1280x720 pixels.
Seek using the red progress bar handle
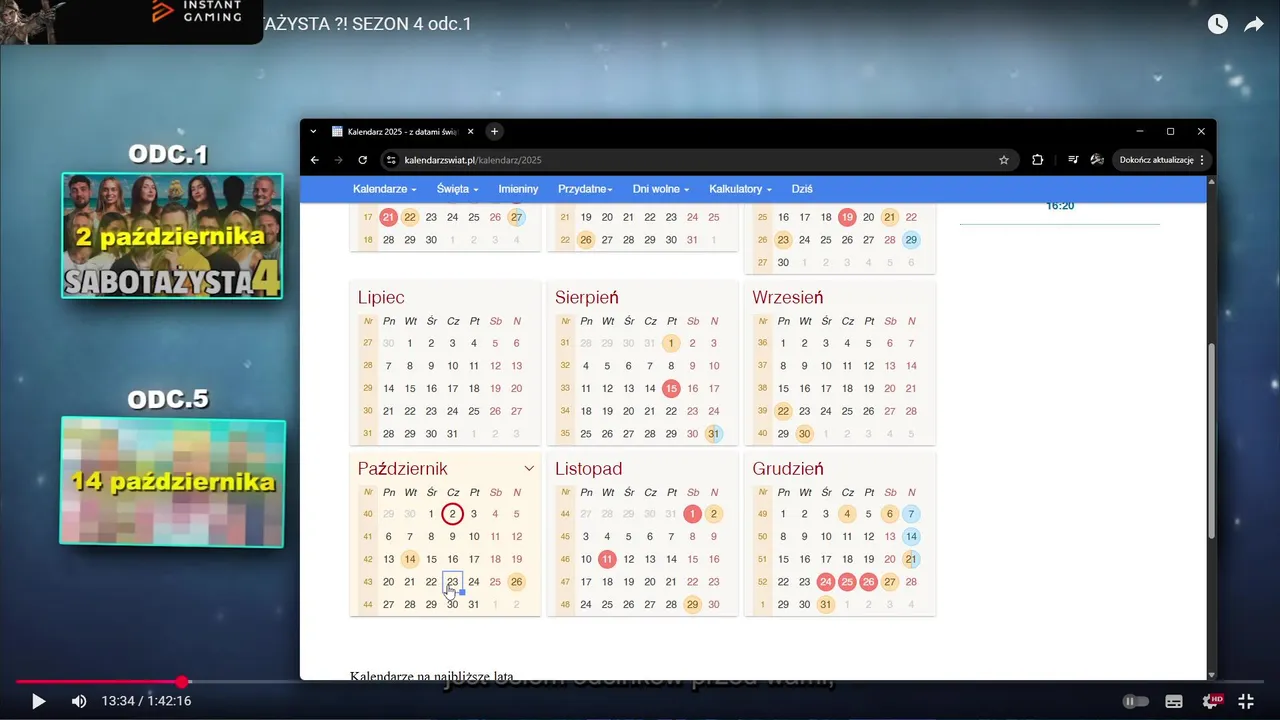click(x=182, y=682)
